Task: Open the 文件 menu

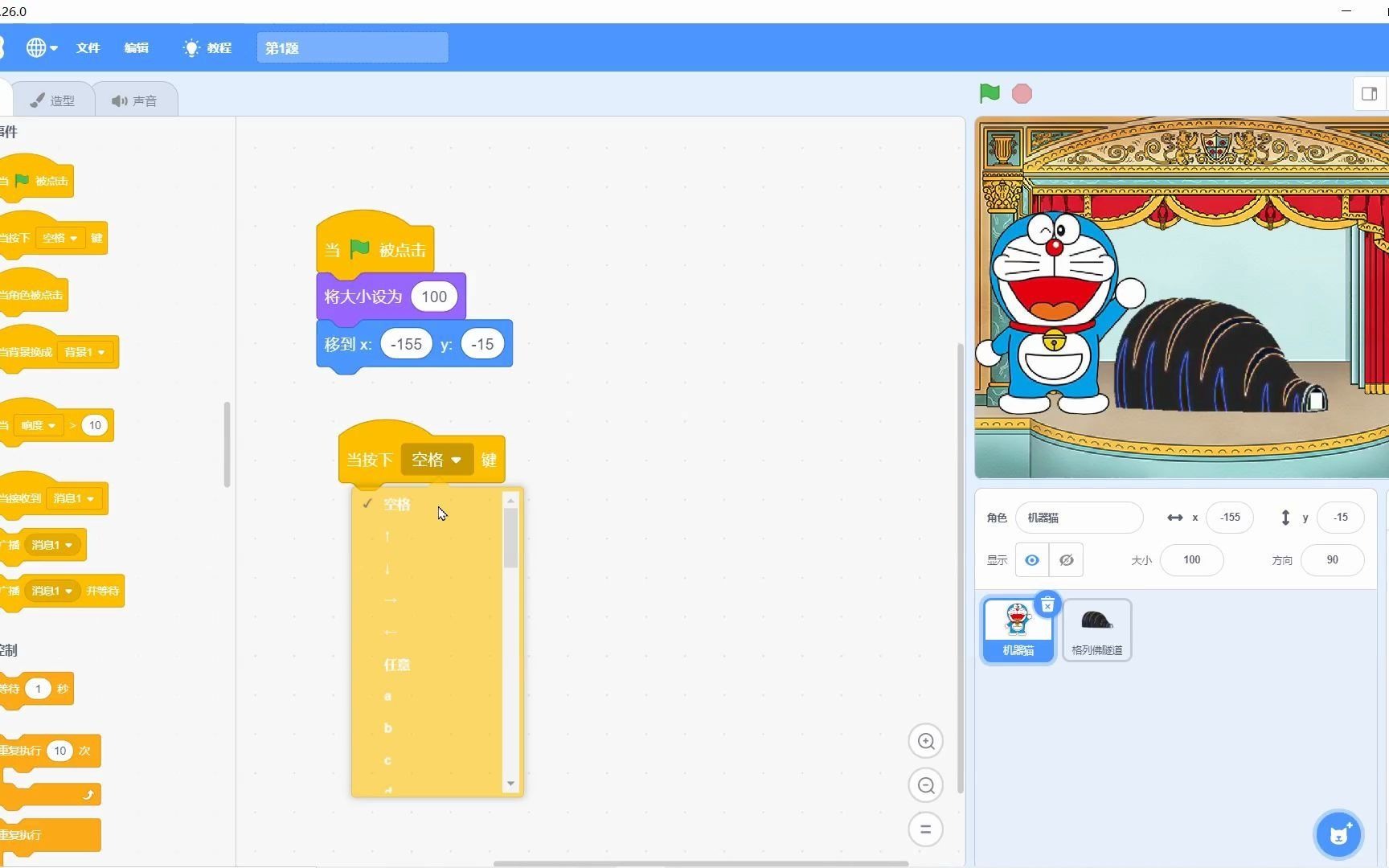Action: tap(88, 47)
